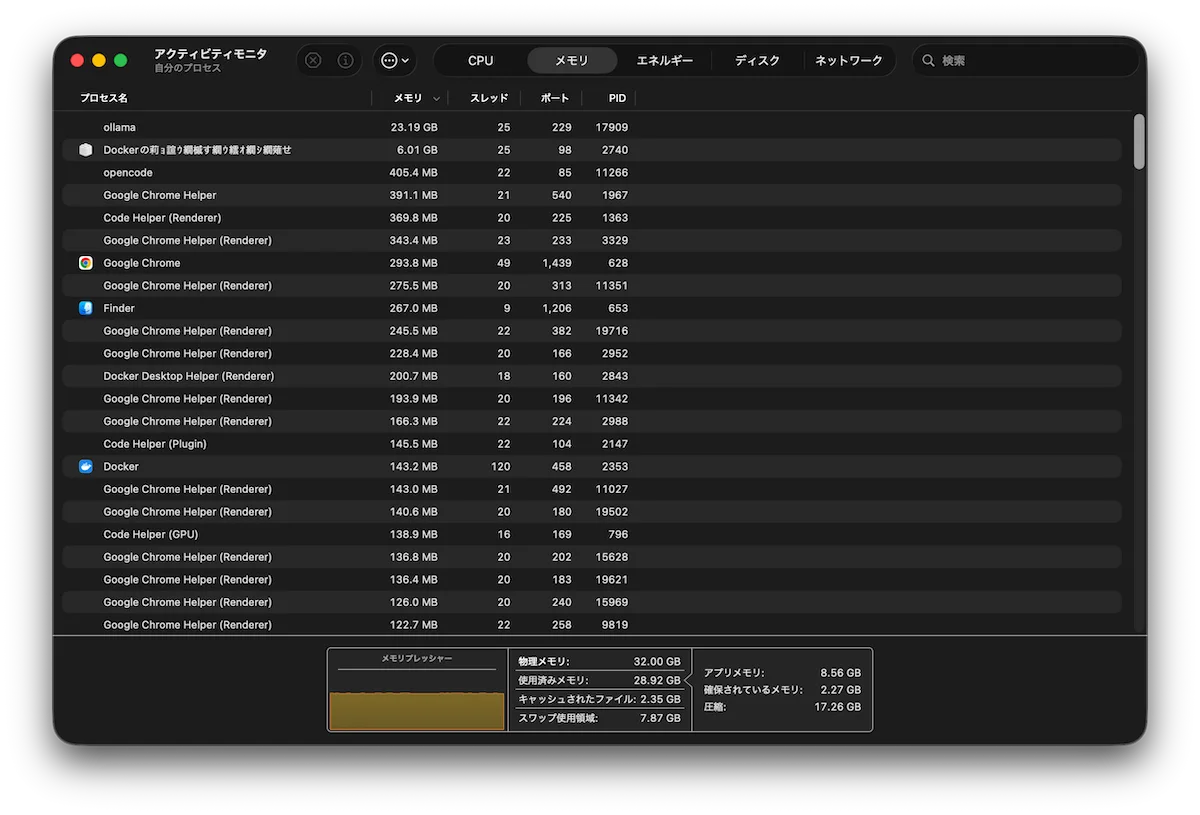Click the memory column sort arrow
1200x815 pixels.
[x=435, y=99]
